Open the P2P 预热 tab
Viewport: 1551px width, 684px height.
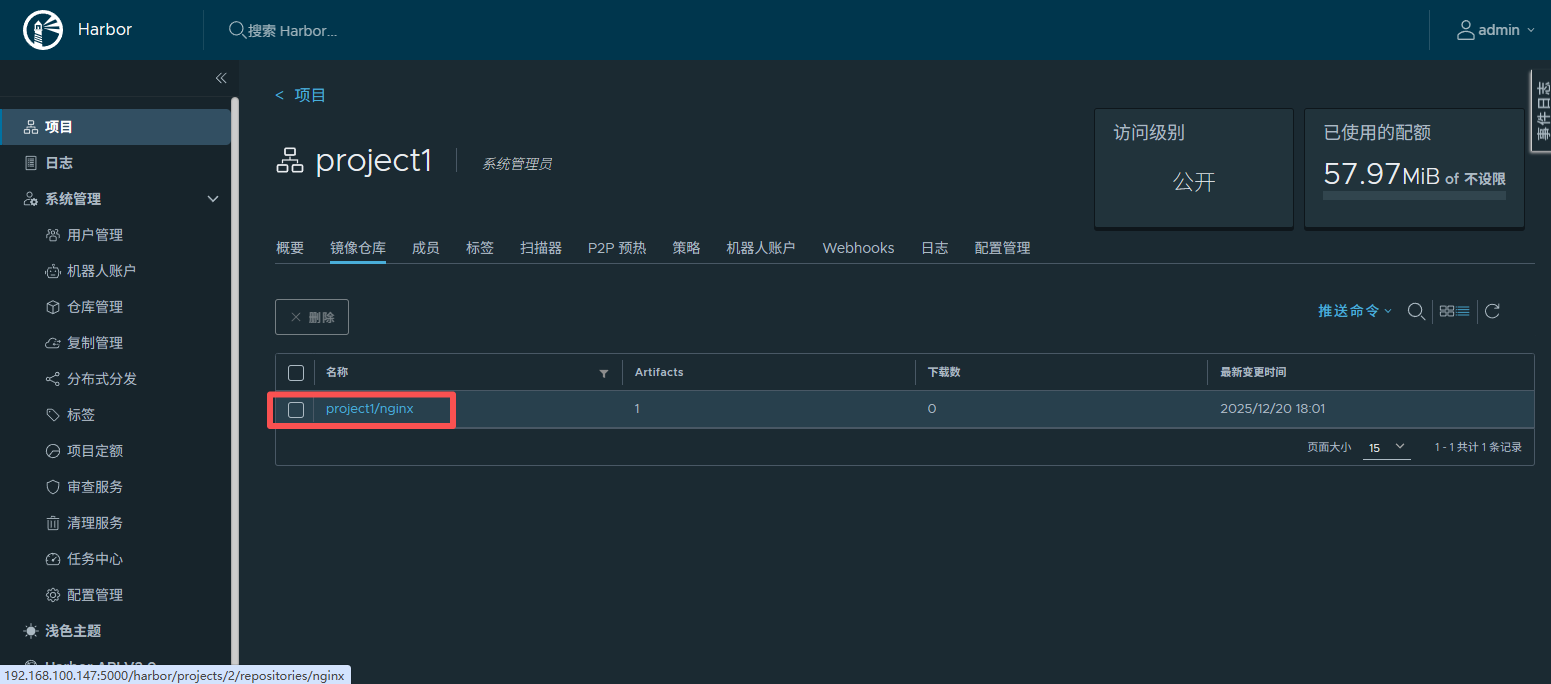617,248
